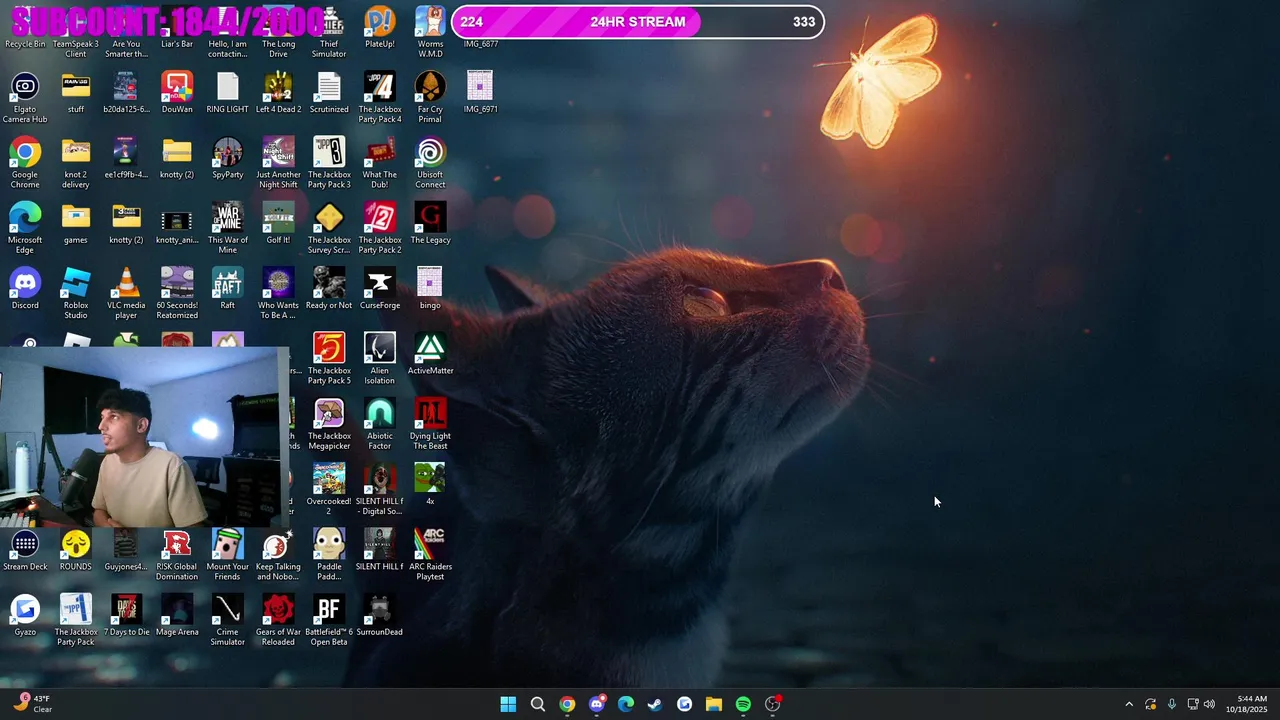Image resolution: width=1280 pixels, height=720 pixels.
Task: Select This War of Mine icon
Action: [x=227, y=228]
